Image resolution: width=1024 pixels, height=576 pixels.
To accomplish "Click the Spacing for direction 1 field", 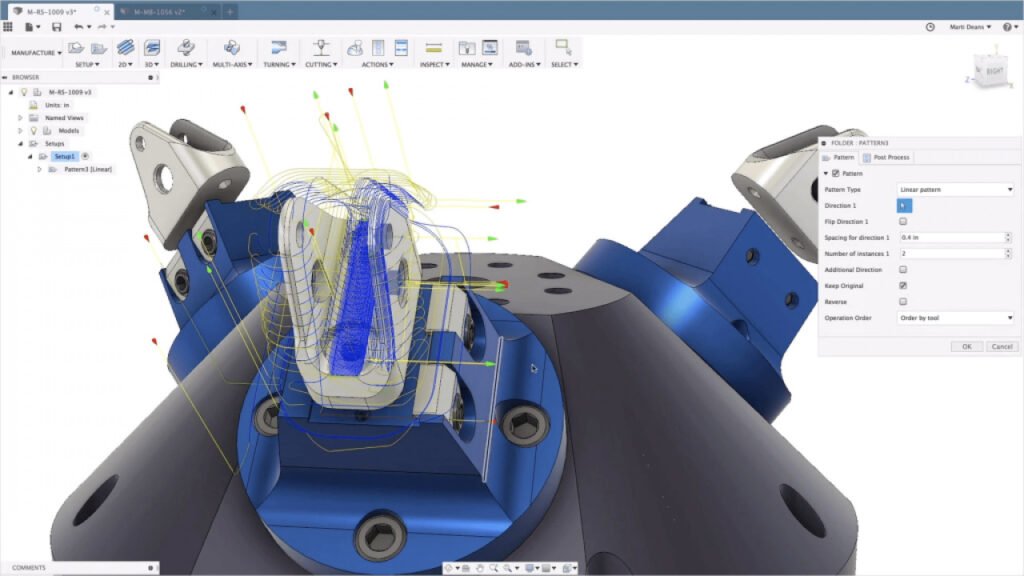I will click(x=950, y=237).
